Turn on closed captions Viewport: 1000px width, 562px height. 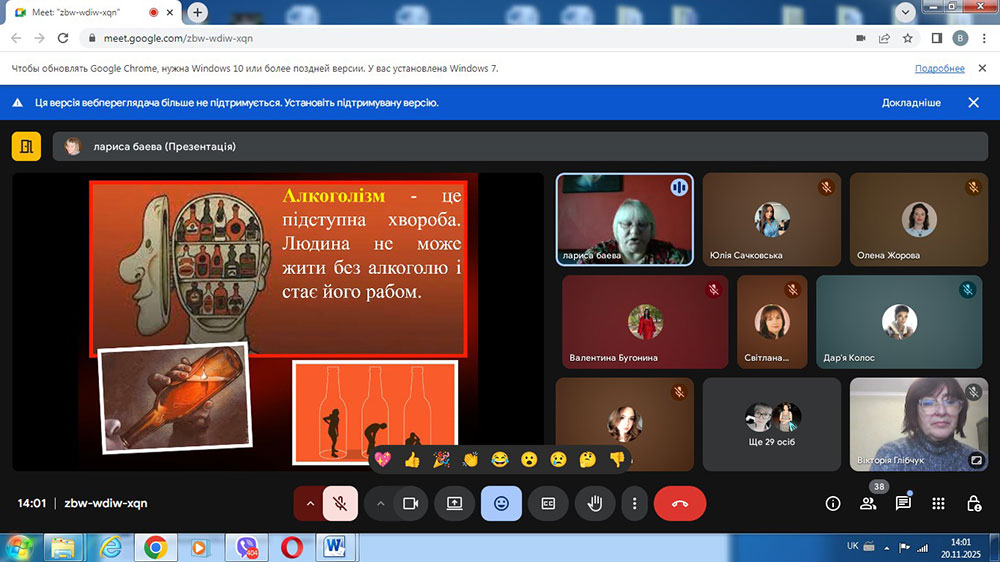[548, 504]
